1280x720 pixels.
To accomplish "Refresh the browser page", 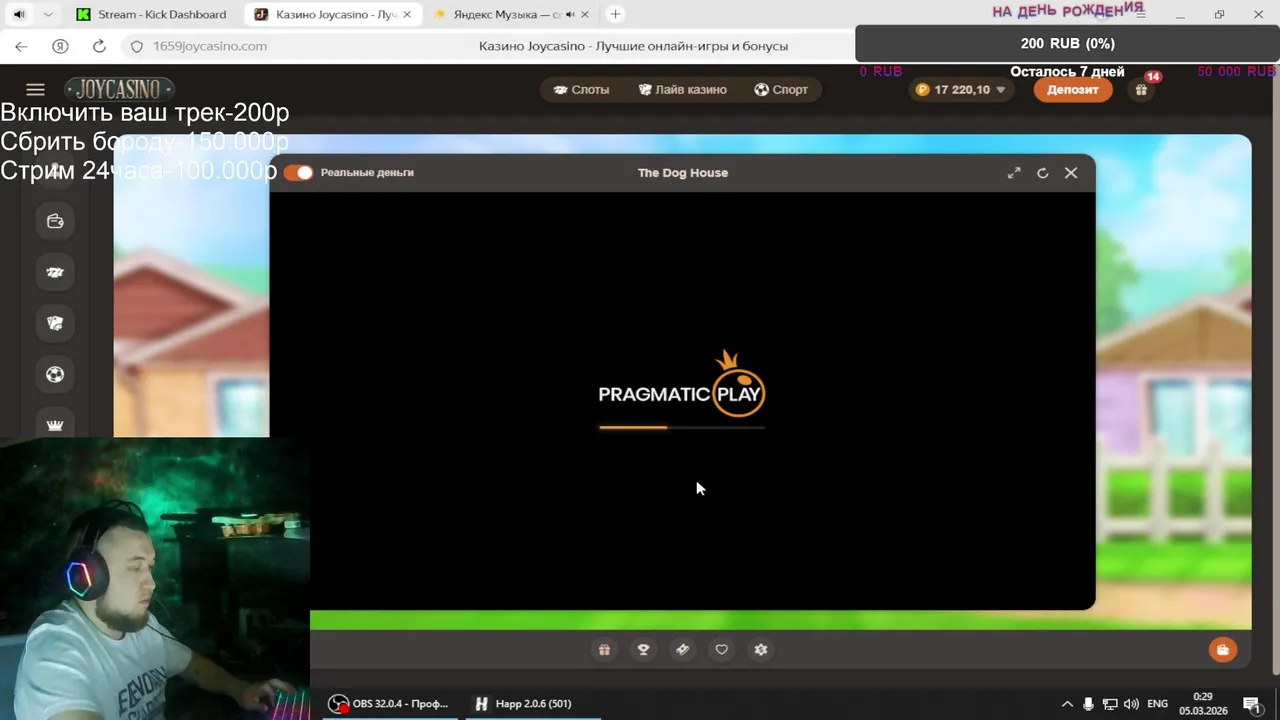I will pos(99,46).
